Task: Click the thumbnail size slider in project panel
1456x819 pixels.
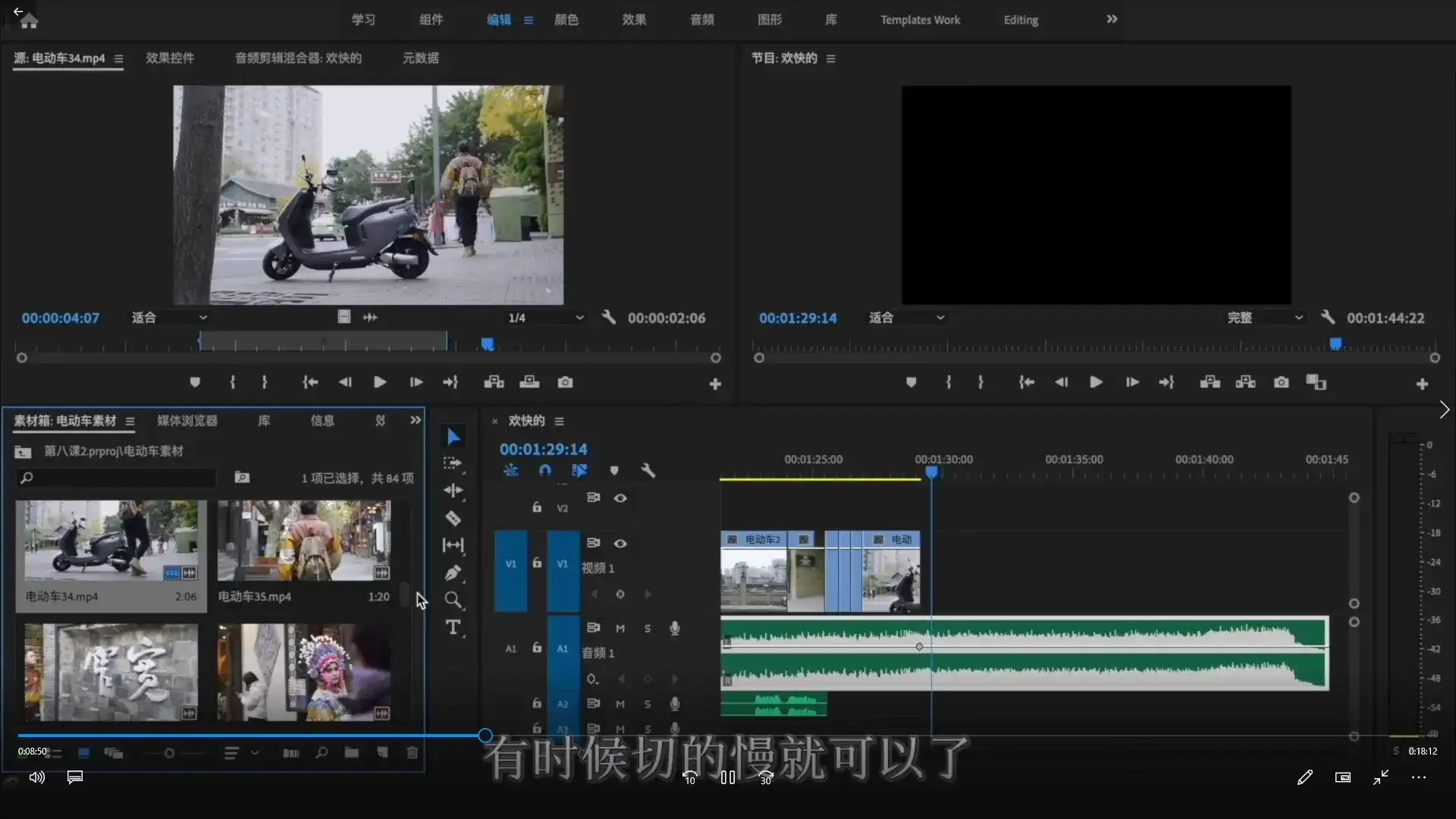Action: click(x=168, y=752)
